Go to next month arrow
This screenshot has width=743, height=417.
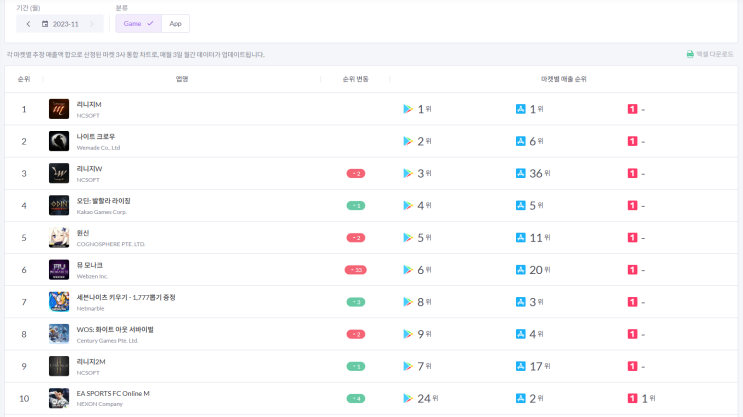[91, 24]
